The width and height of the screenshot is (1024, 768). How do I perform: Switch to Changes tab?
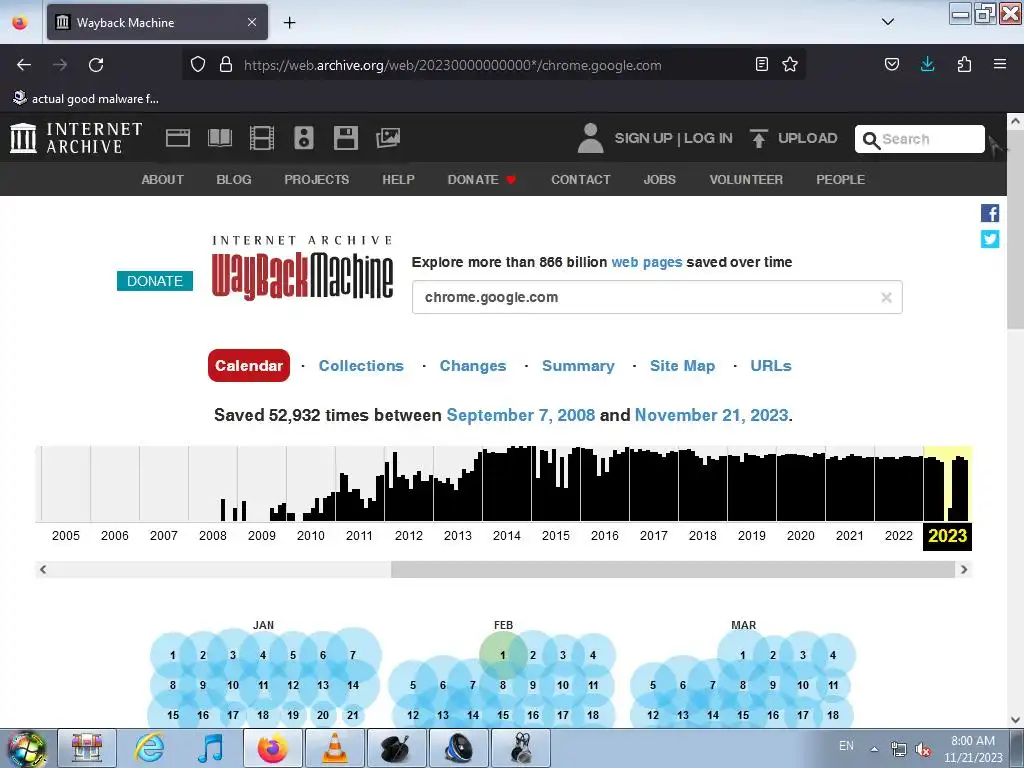[x=473, y=366]
